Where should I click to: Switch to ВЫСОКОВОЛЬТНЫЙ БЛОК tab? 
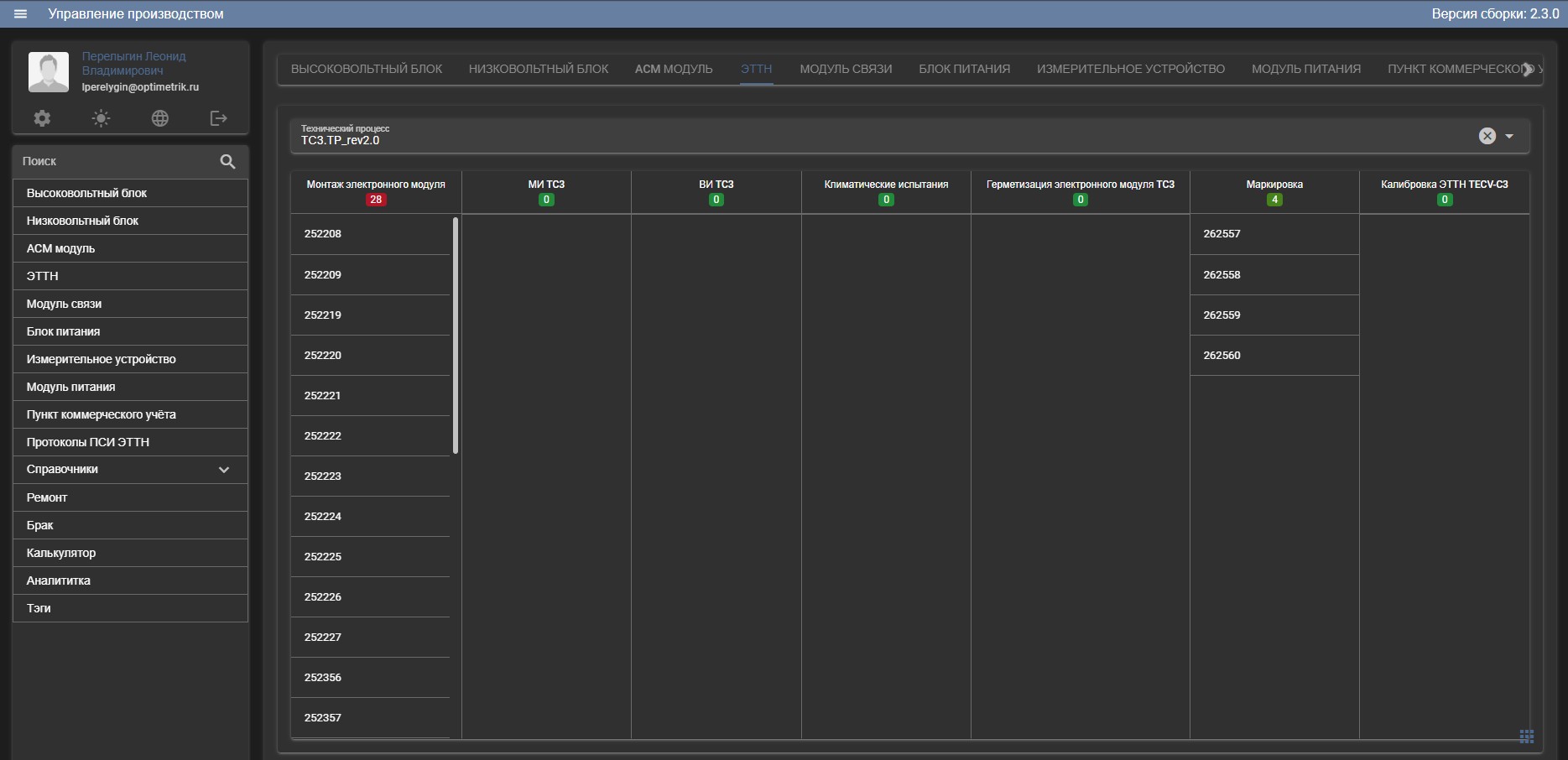[x=367, y=69]
